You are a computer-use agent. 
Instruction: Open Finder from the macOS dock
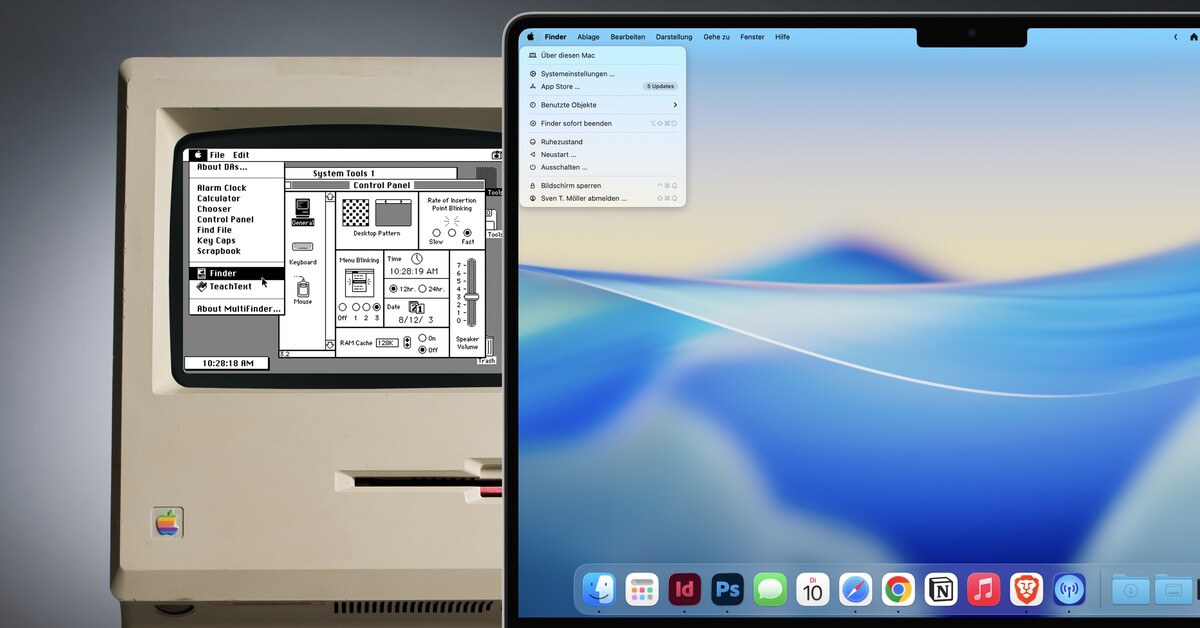(x=599, y=589)
